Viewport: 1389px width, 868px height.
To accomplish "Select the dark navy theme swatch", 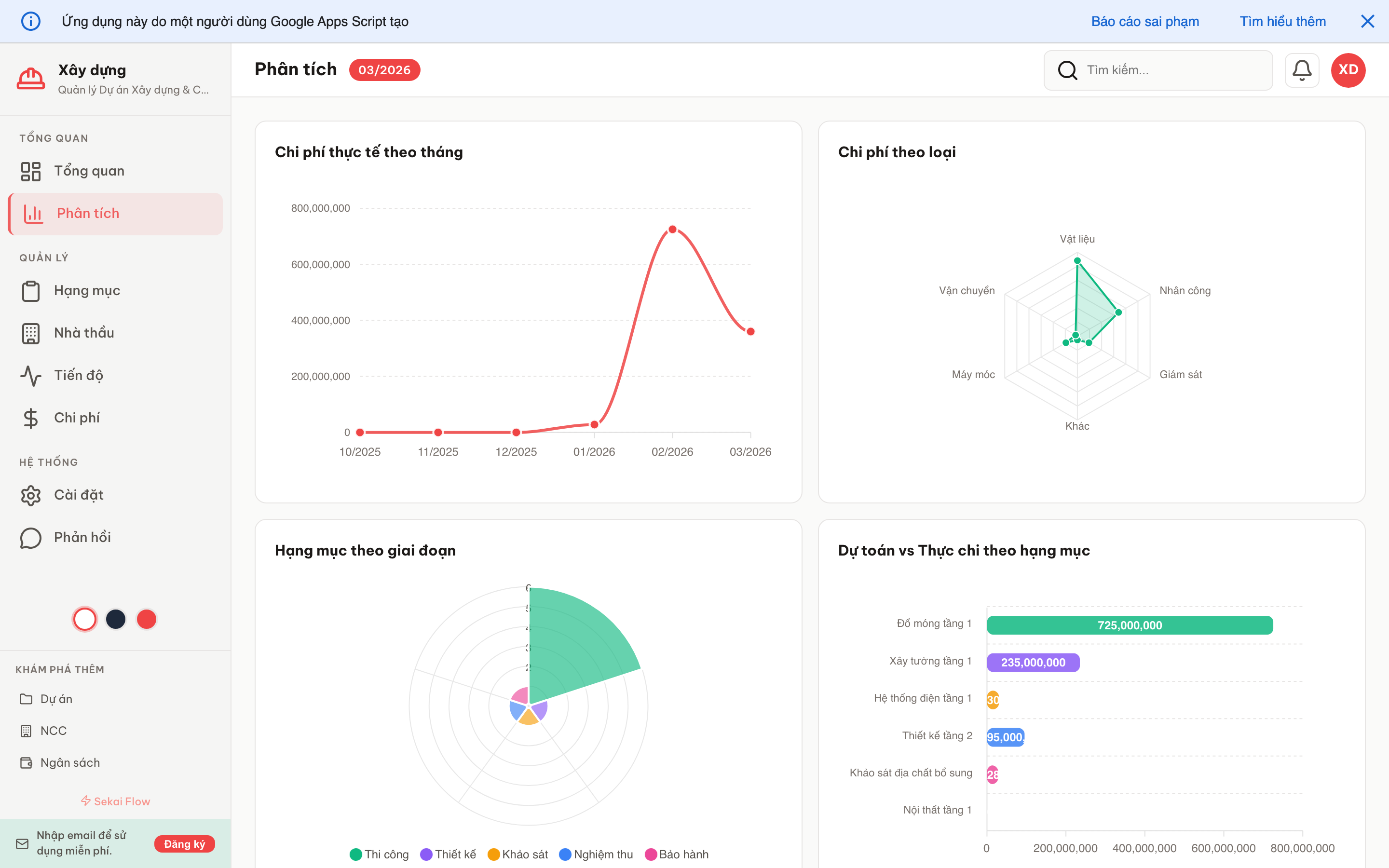I will [115, 619].
